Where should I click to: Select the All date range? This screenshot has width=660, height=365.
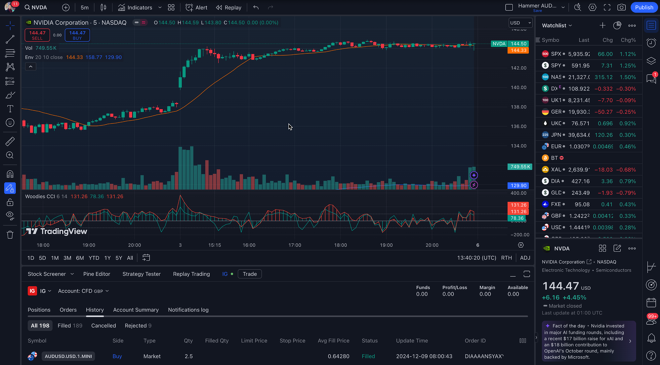click(x=130, y=258)
